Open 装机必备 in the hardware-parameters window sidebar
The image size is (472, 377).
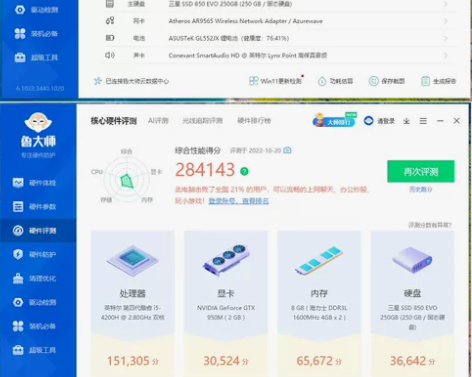click(x=37, y=33)
